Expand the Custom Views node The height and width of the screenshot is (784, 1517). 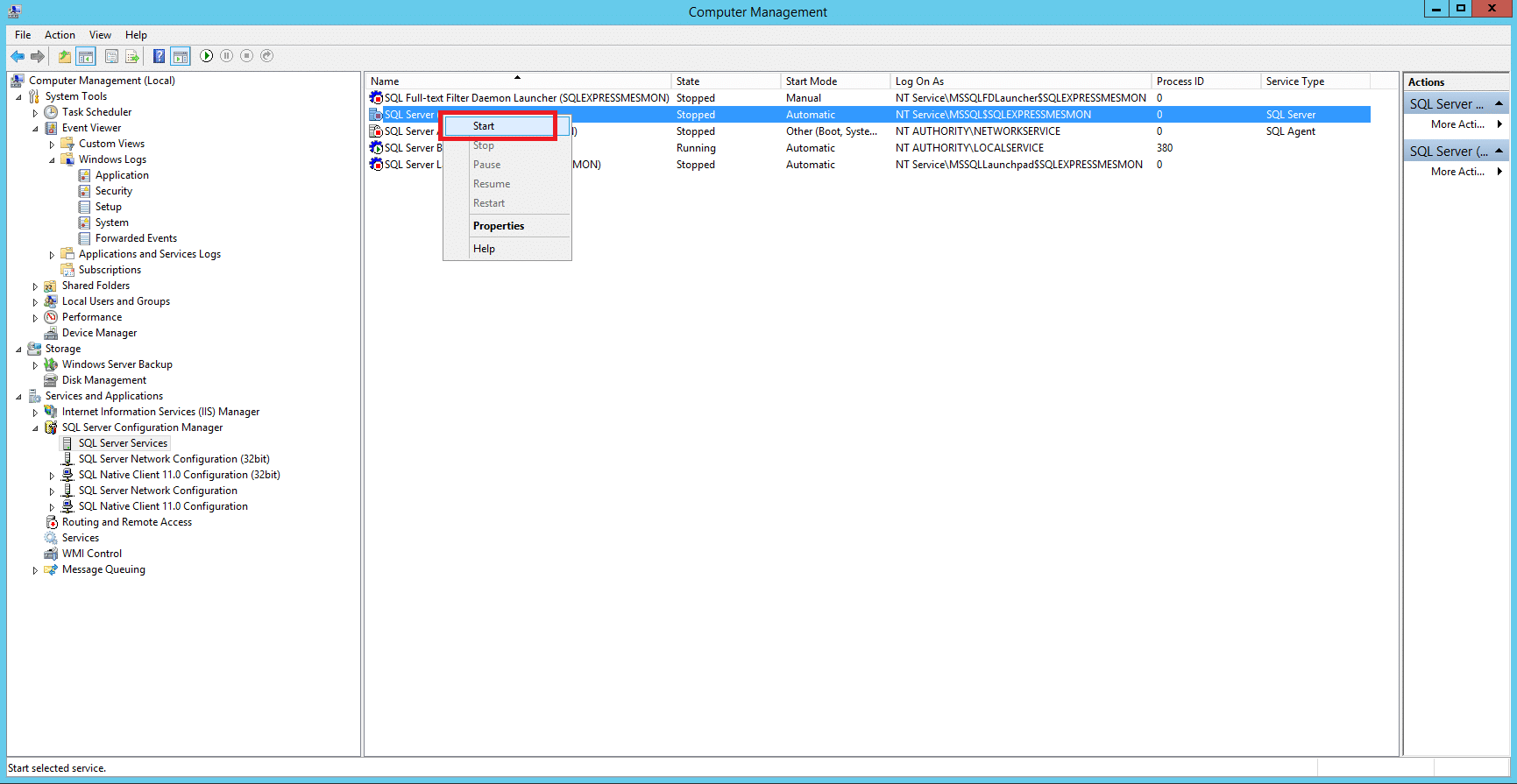(52, 145)
